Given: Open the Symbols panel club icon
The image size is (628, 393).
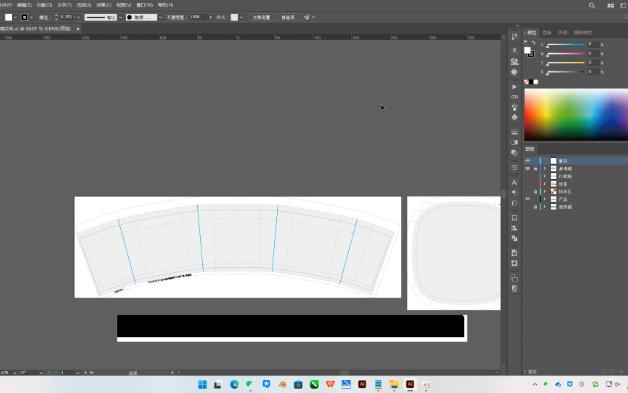Looking at the screenshot, I should coord(514,117).
